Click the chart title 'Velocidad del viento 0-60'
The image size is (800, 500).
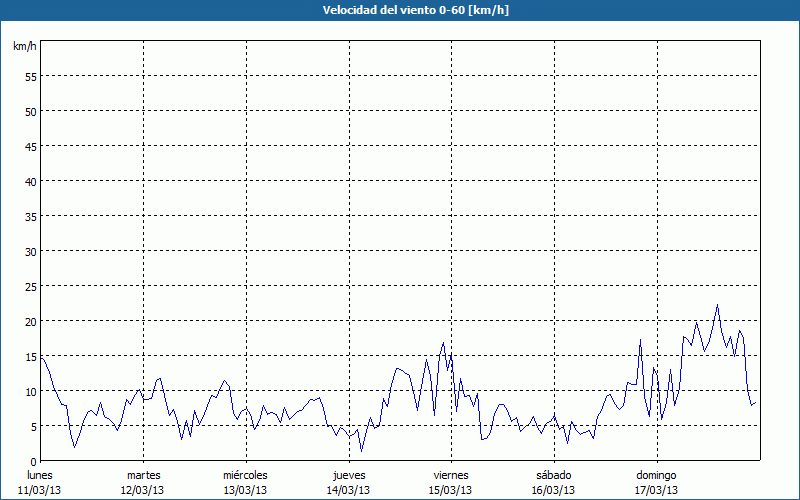[400, 10]
